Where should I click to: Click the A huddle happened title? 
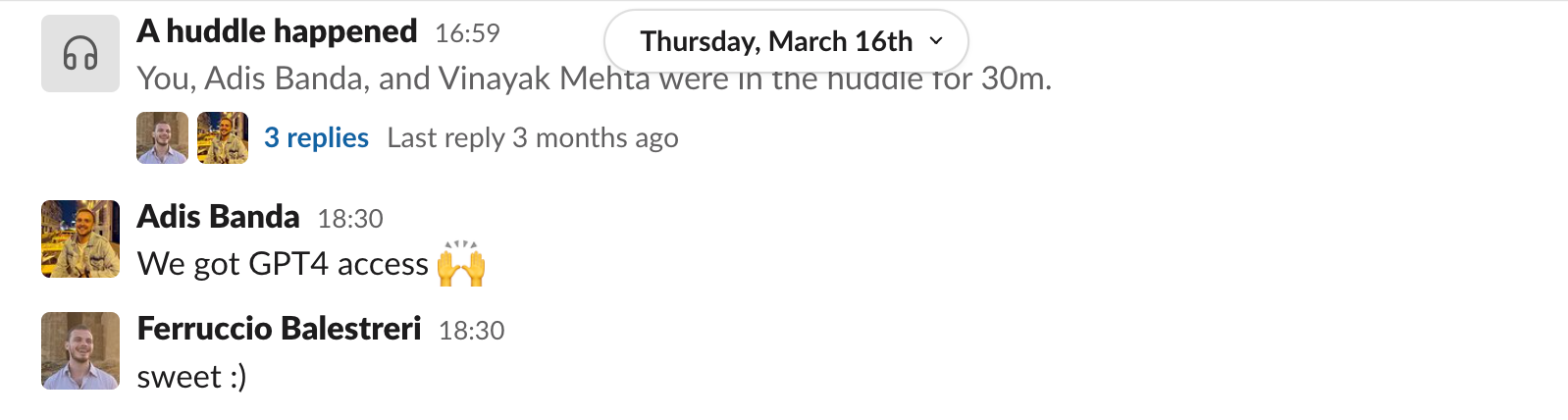pyautogui.click(x=278, y=31)
